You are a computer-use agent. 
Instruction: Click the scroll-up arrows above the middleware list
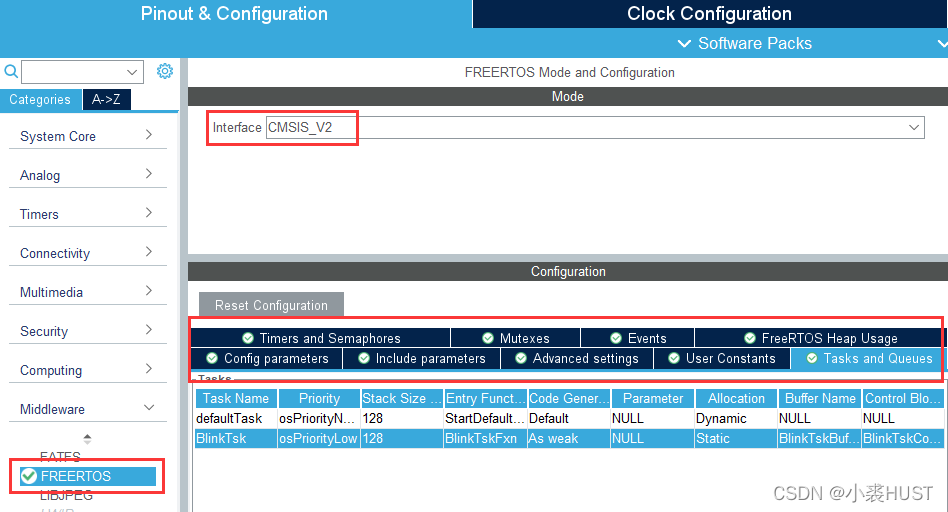[87, 439]
